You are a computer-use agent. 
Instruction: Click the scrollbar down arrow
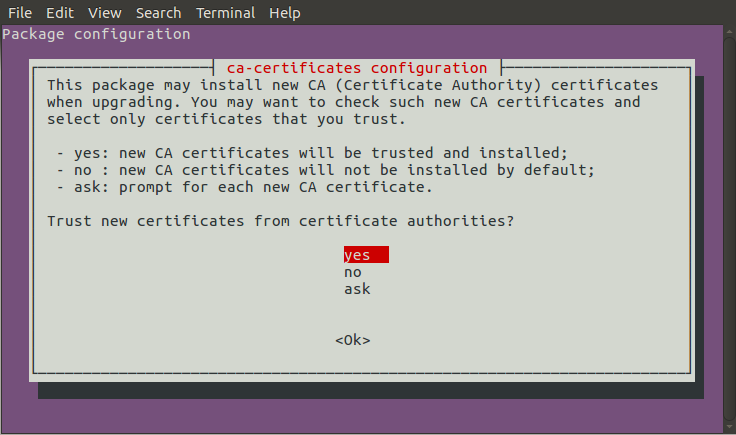(729, 427)
